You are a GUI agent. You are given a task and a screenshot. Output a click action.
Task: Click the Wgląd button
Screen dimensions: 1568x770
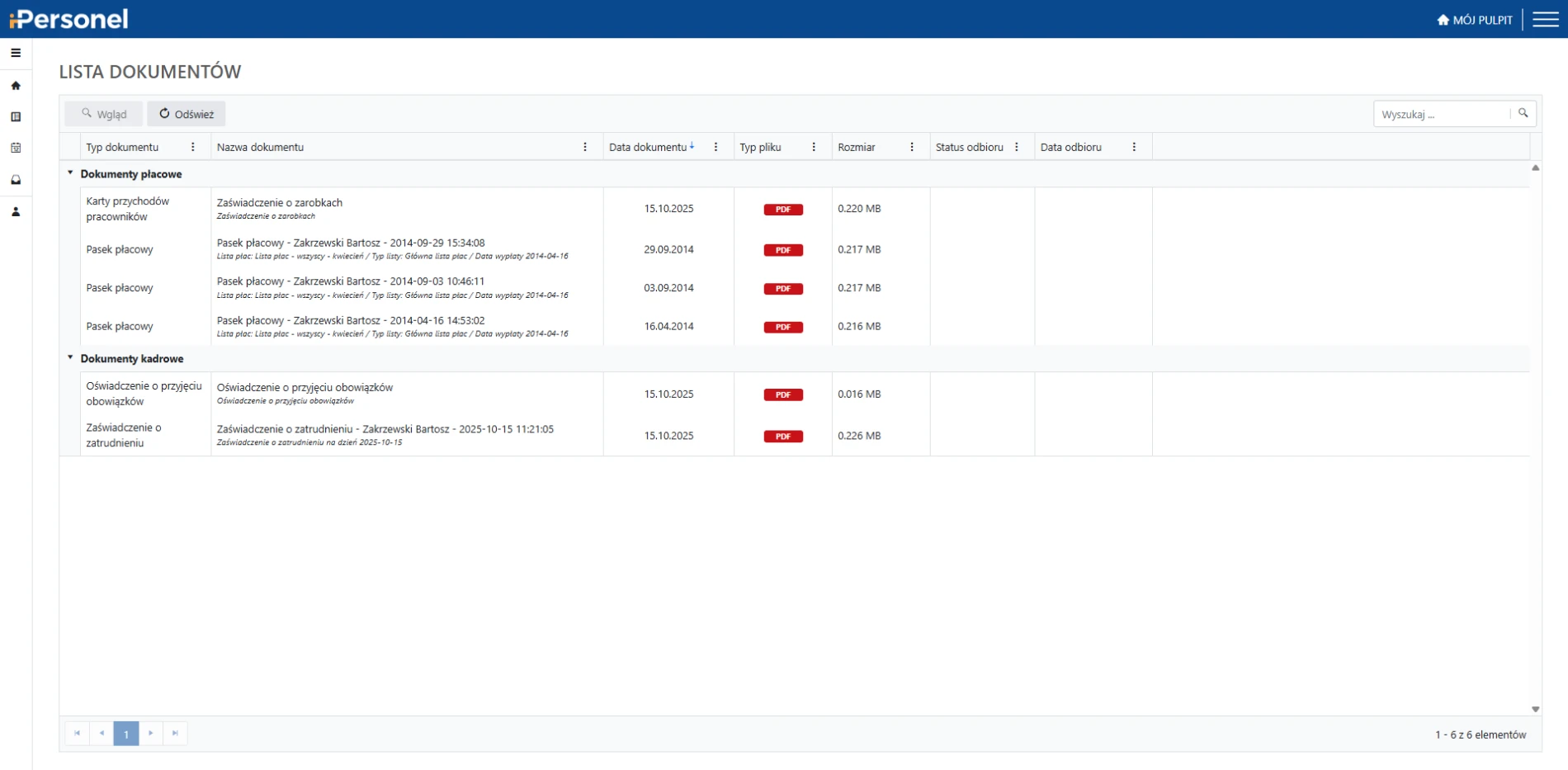pos(104,114)
